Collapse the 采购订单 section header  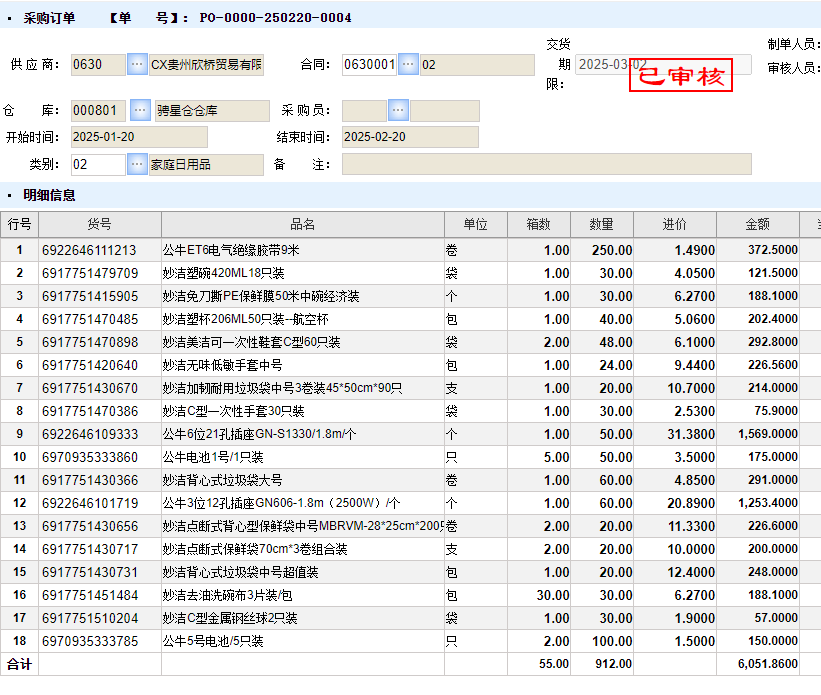(10, 18)
